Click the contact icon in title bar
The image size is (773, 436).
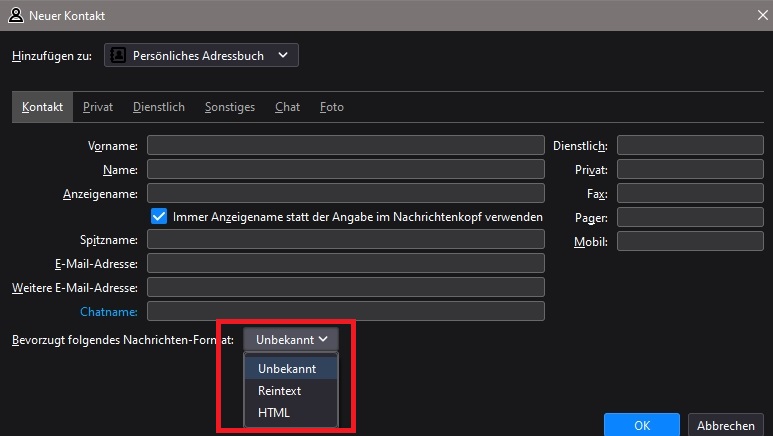click(x=16, y=16)
